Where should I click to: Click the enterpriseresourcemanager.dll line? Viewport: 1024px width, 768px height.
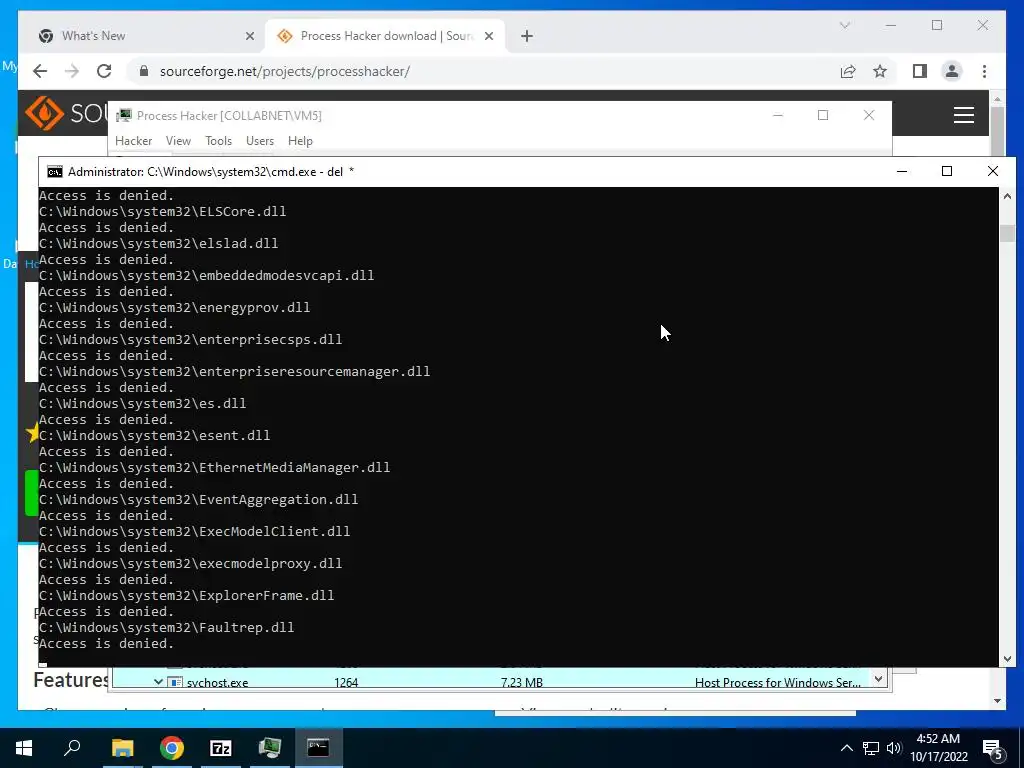click(x=234, y=372)
